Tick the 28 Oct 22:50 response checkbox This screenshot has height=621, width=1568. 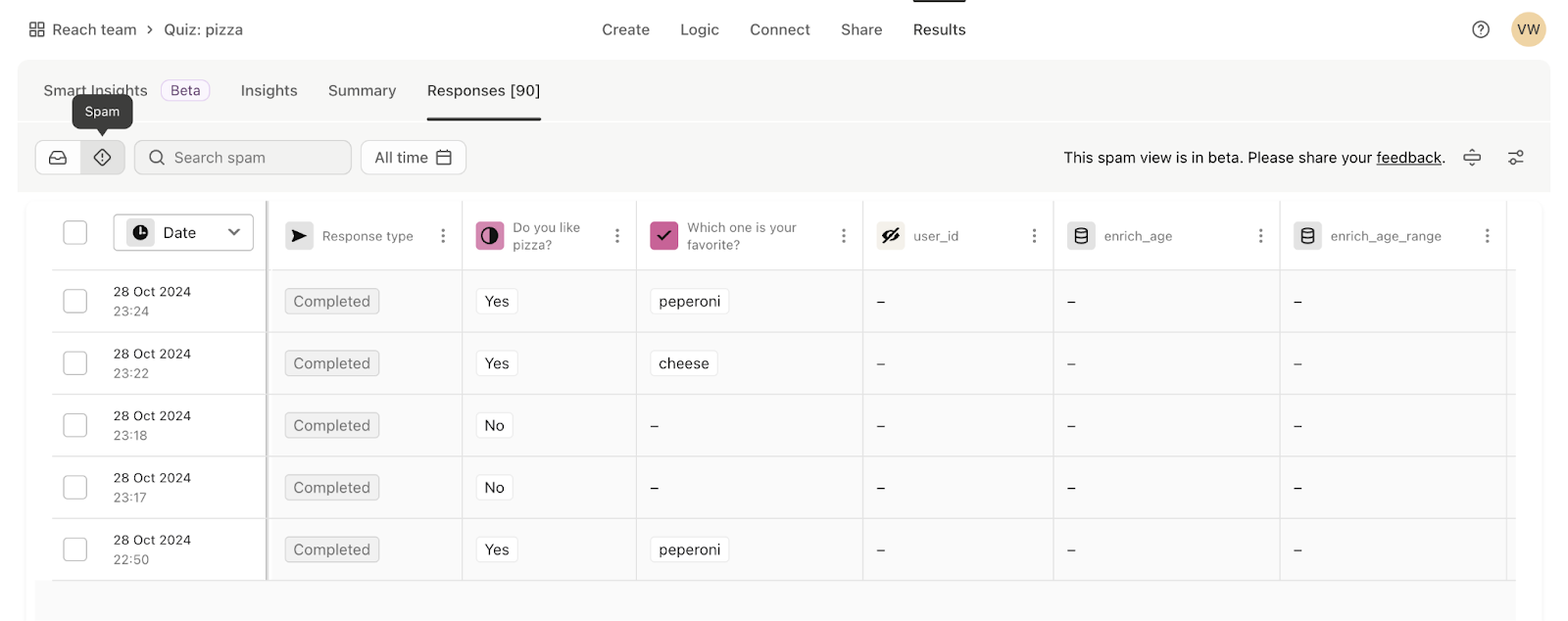click(75, 549)
